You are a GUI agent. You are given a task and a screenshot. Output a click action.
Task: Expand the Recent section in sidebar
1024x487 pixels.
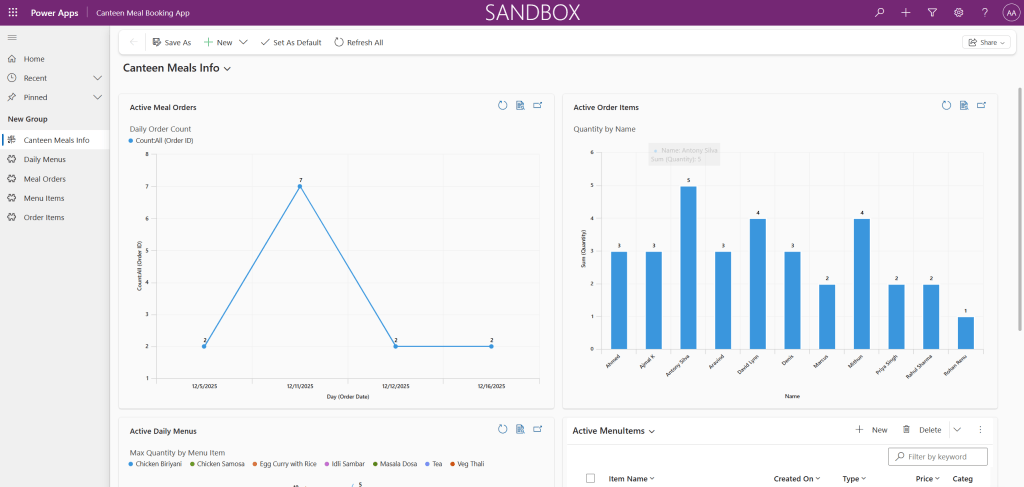[97, 78]
